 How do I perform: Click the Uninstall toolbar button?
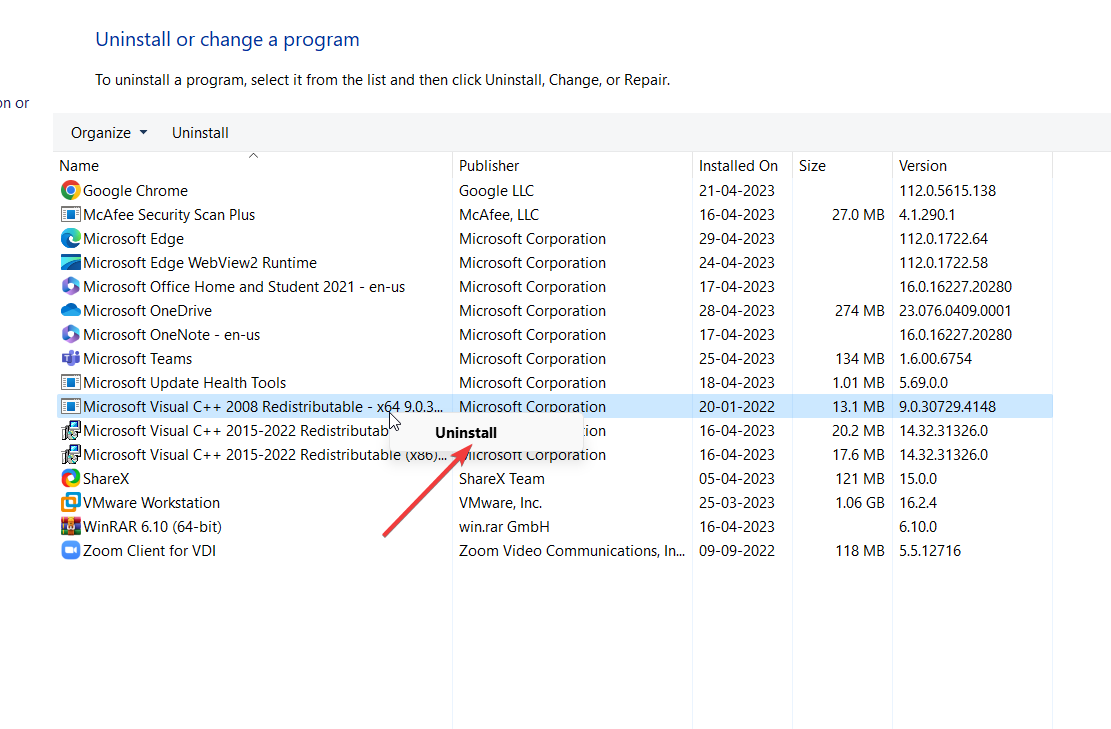tap(200, 132)
